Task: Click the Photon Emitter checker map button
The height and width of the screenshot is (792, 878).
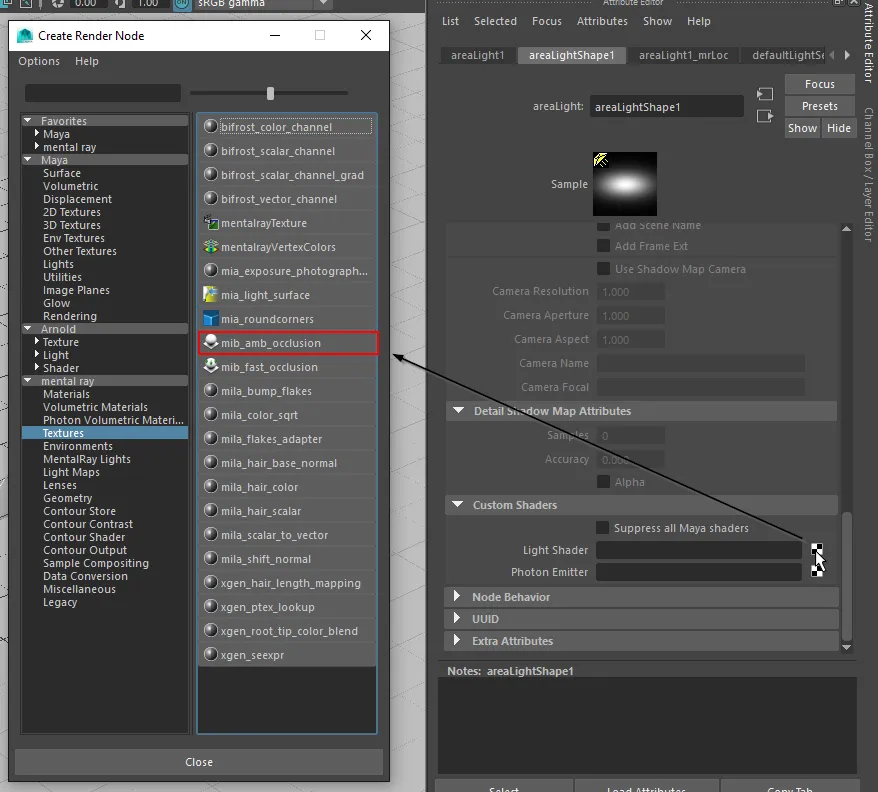Action: tap(817, 571)
